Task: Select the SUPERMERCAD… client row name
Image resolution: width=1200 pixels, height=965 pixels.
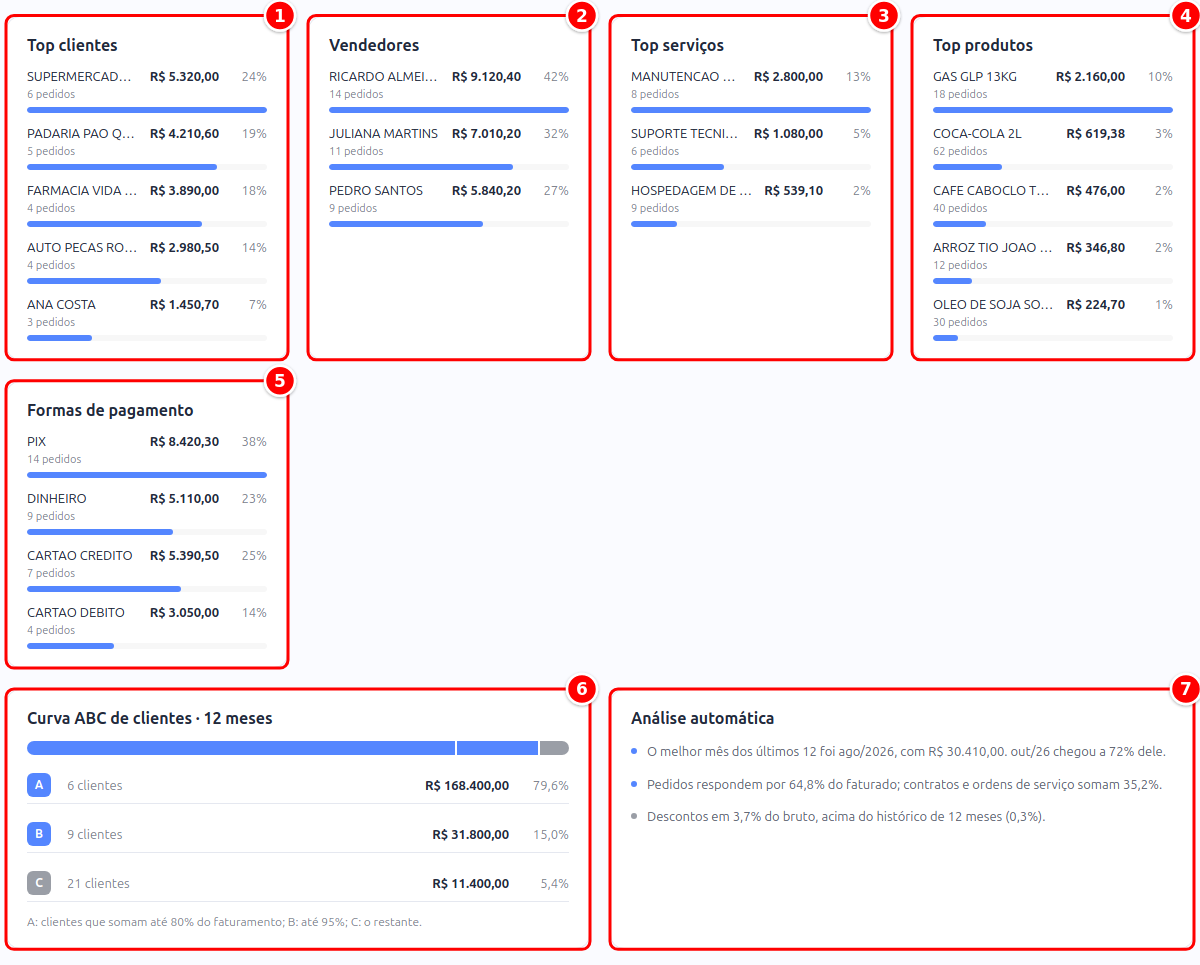Action: click(80, 77)
